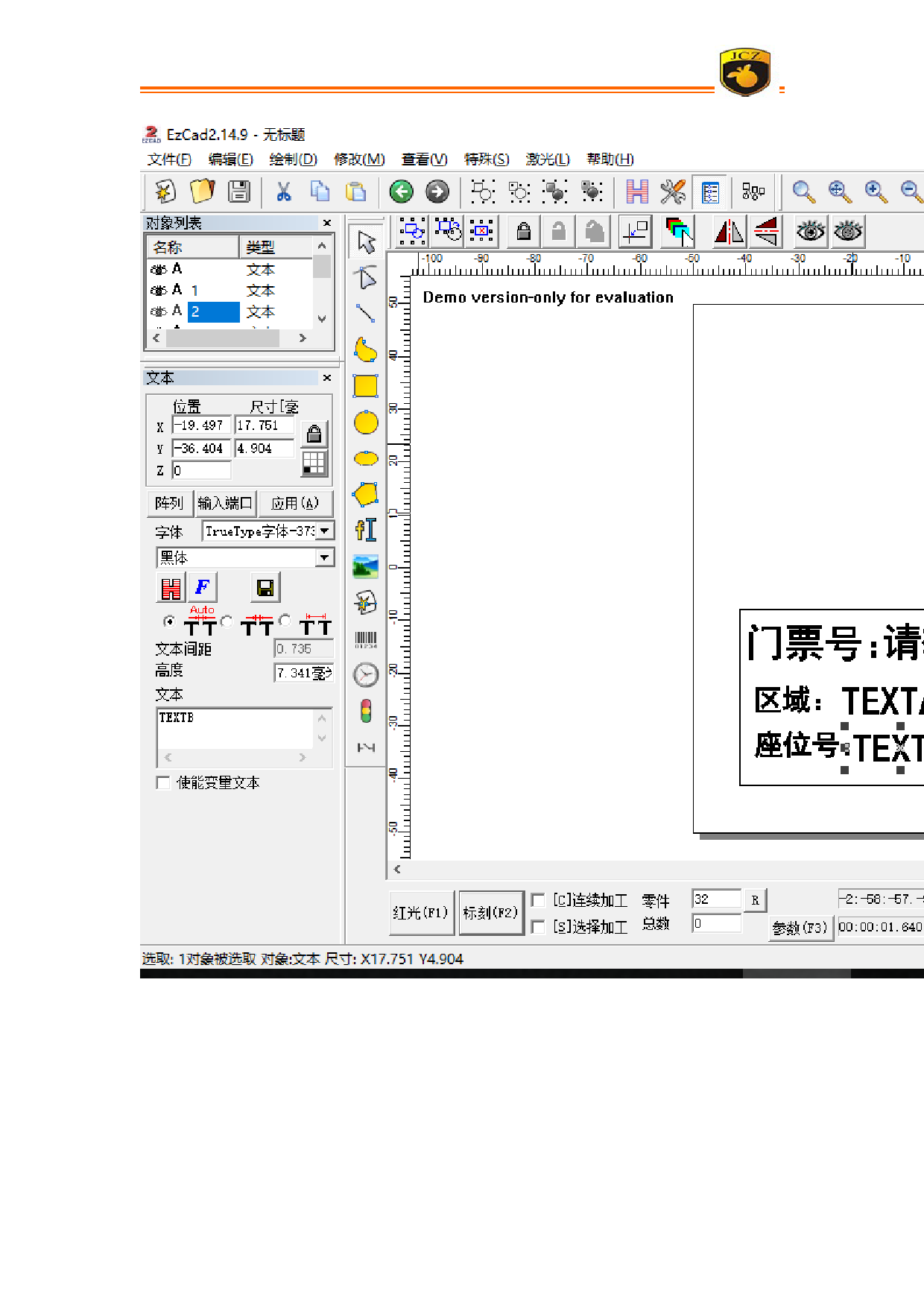
Task: Select the barcode tool
Action: 365,639
